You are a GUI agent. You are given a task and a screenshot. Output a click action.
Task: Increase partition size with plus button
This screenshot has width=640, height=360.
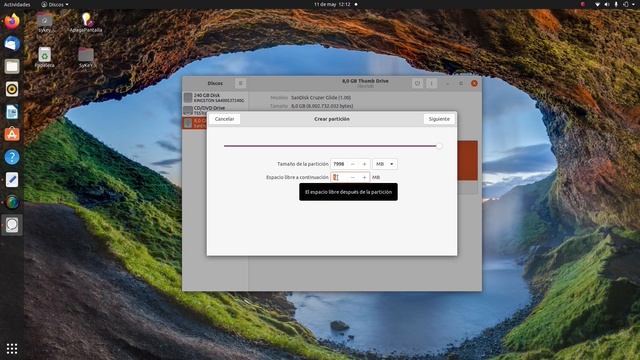pyautogui.click(x=364, y=164)
